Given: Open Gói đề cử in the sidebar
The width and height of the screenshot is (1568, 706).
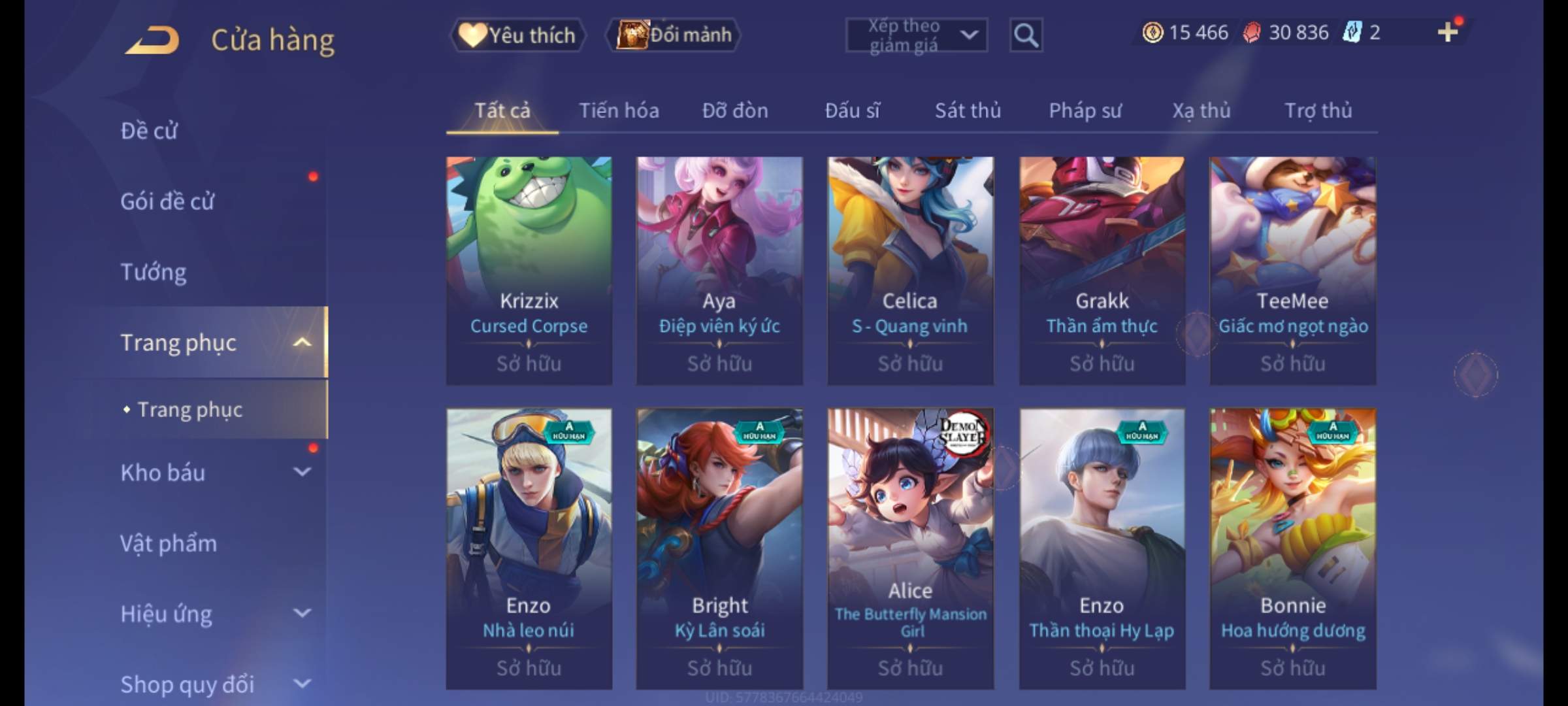Looking at the screenshot, I should pyautogui.click(x=167, y=201).
